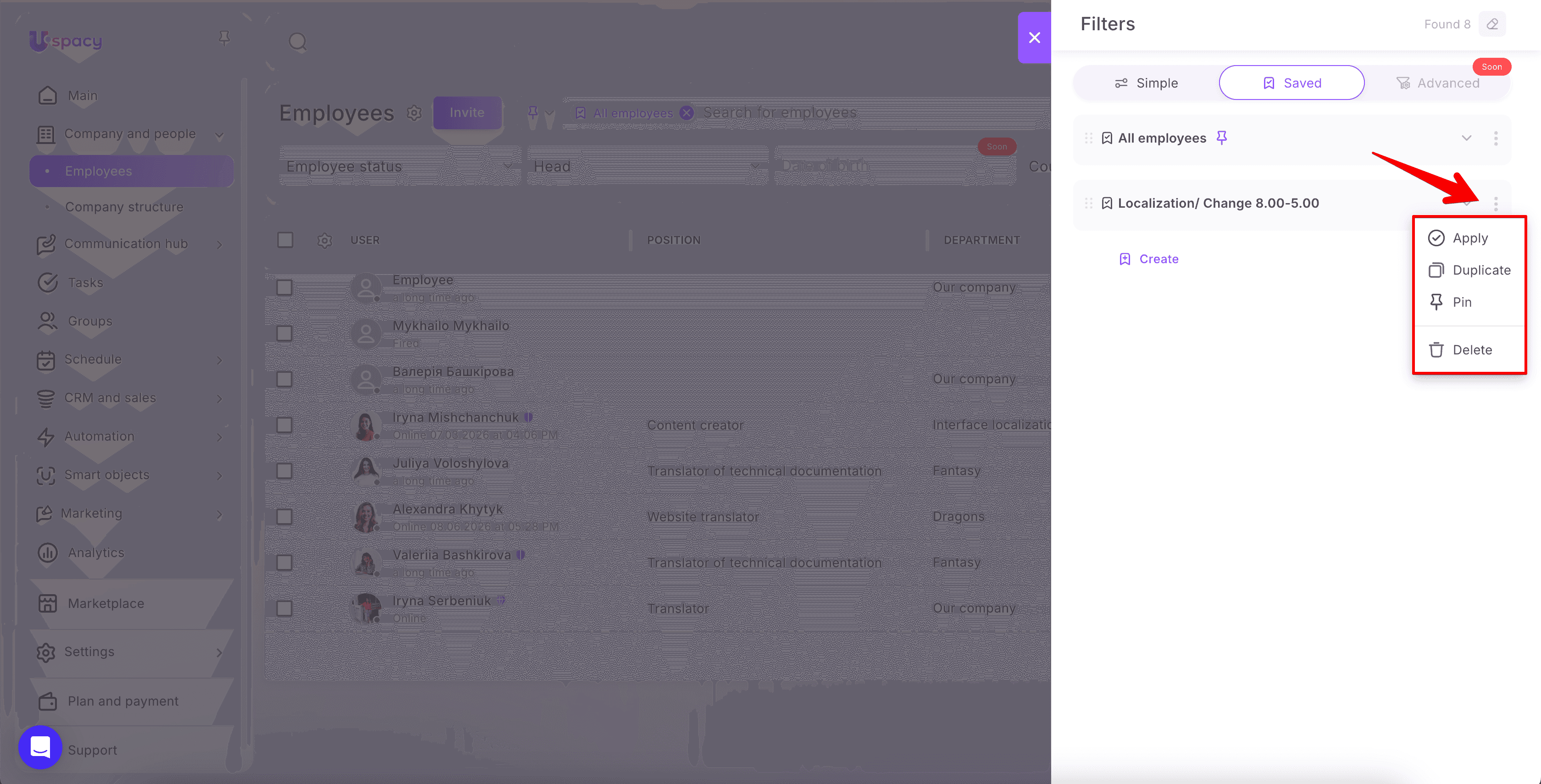This screenshot has height=784, width=1541.
Task: Click Alexandra Khytyk's avatar
Action: tap(366, 517)
